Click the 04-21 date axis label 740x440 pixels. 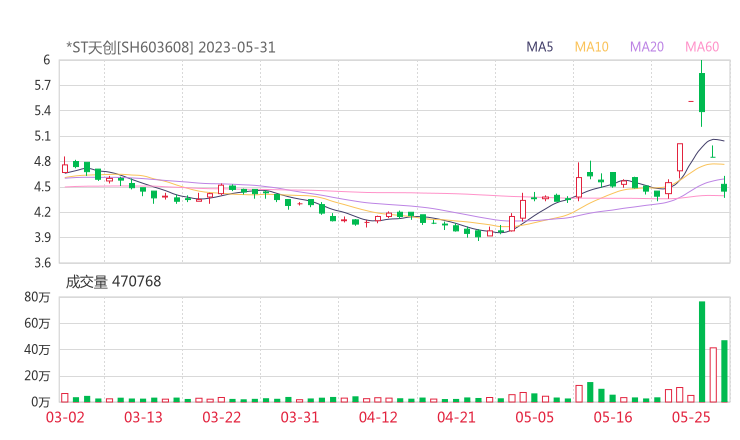tap(456, 417)
